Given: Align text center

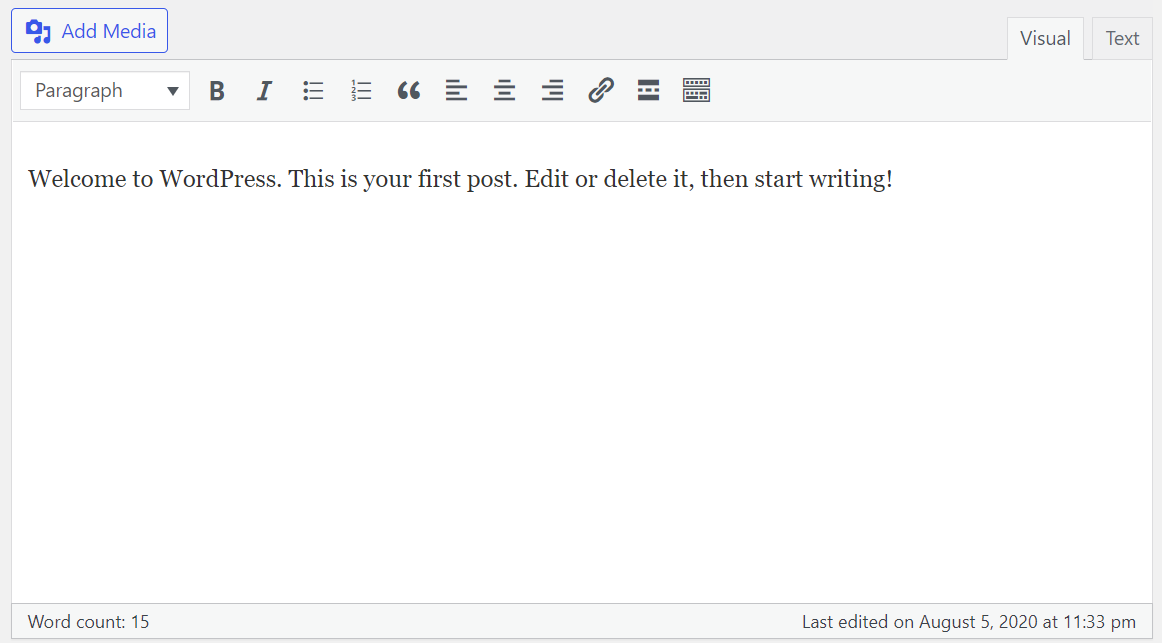Looking at the screenshot, I should (x=505, y=90).
